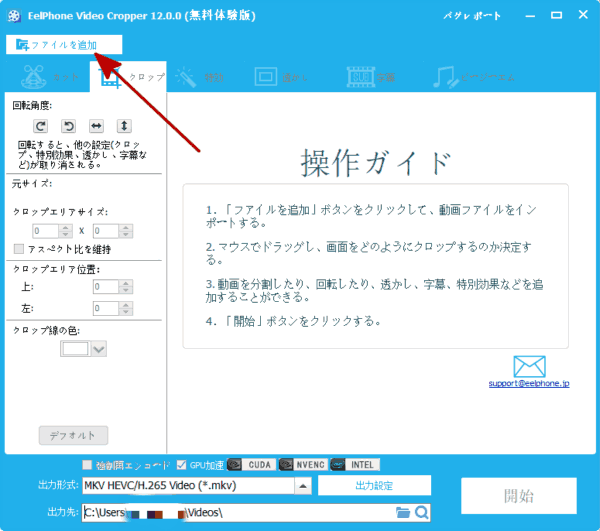Viewport: 600px width, 531px height.
Task: Browse output folder with folder icon
Action: click(403, 512)
